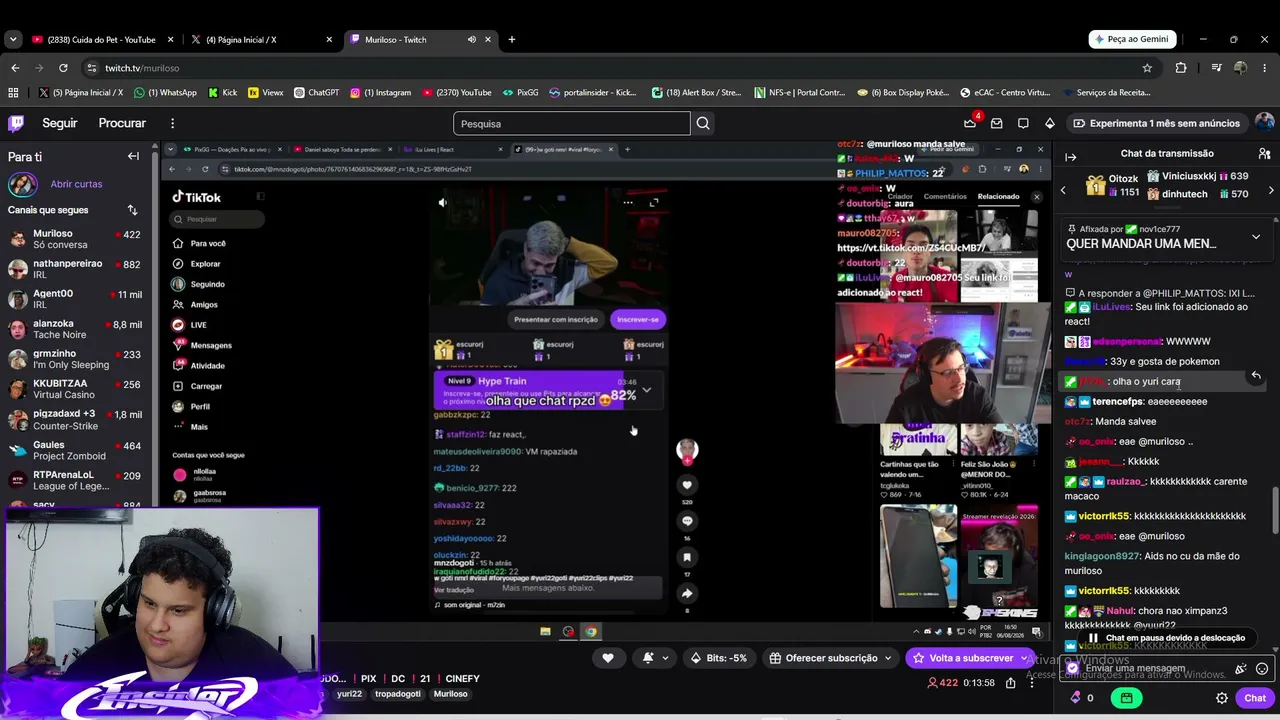Viewport: 1280px width, 720px height.
Task: Collapse the stream chat panel
Action: pos(1070,156)
